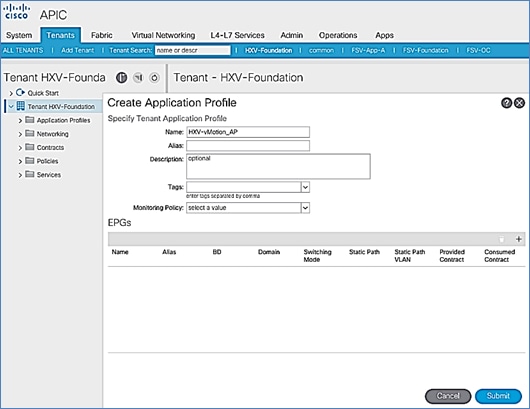Click the Tags text field

(244, 187)
